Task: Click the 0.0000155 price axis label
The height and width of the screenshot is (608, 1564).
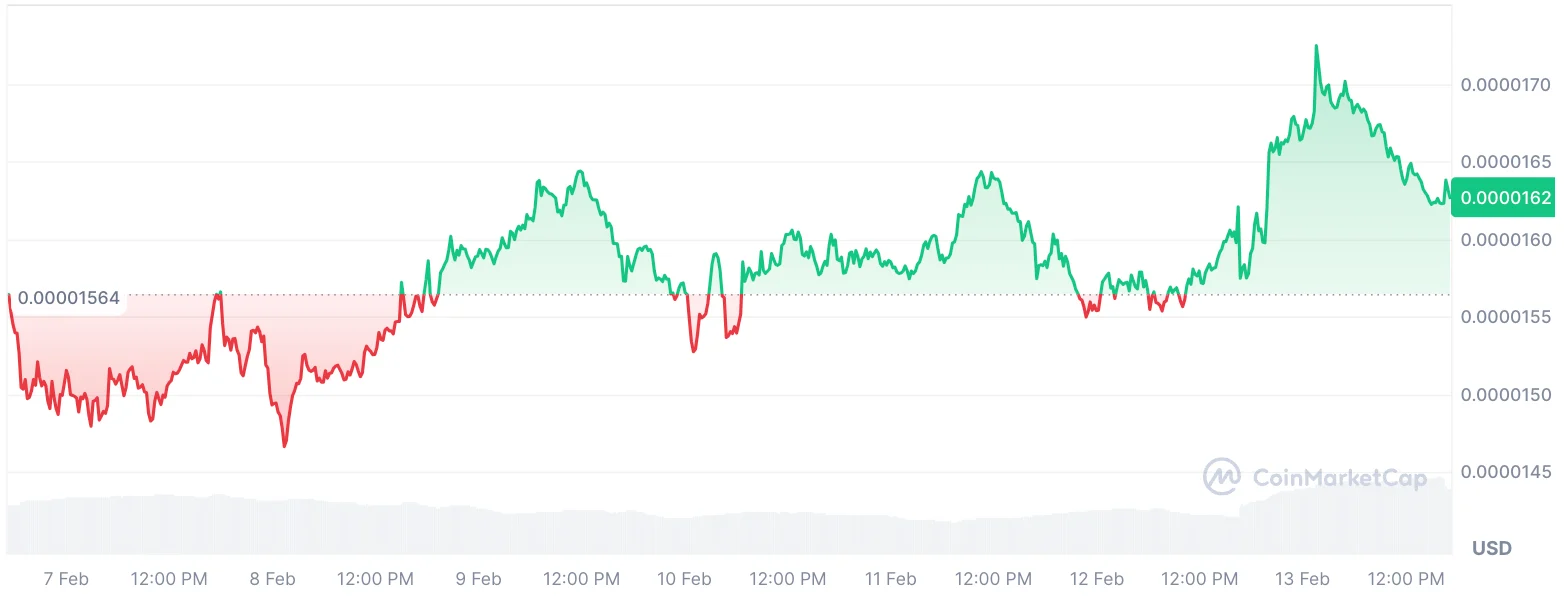Action: pos(1505,317)
